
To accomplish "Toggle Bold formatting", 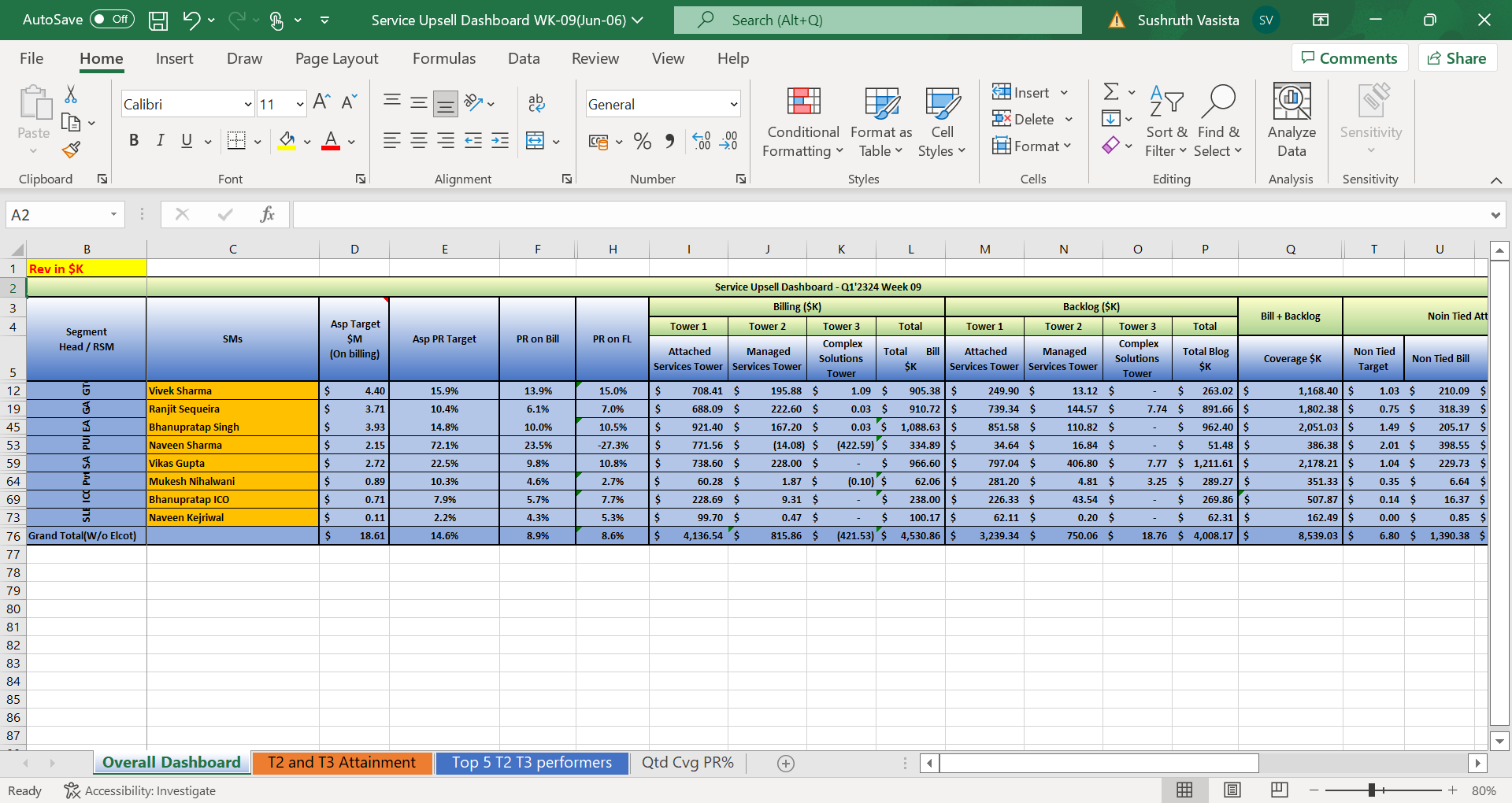I will tap(134, 141).
